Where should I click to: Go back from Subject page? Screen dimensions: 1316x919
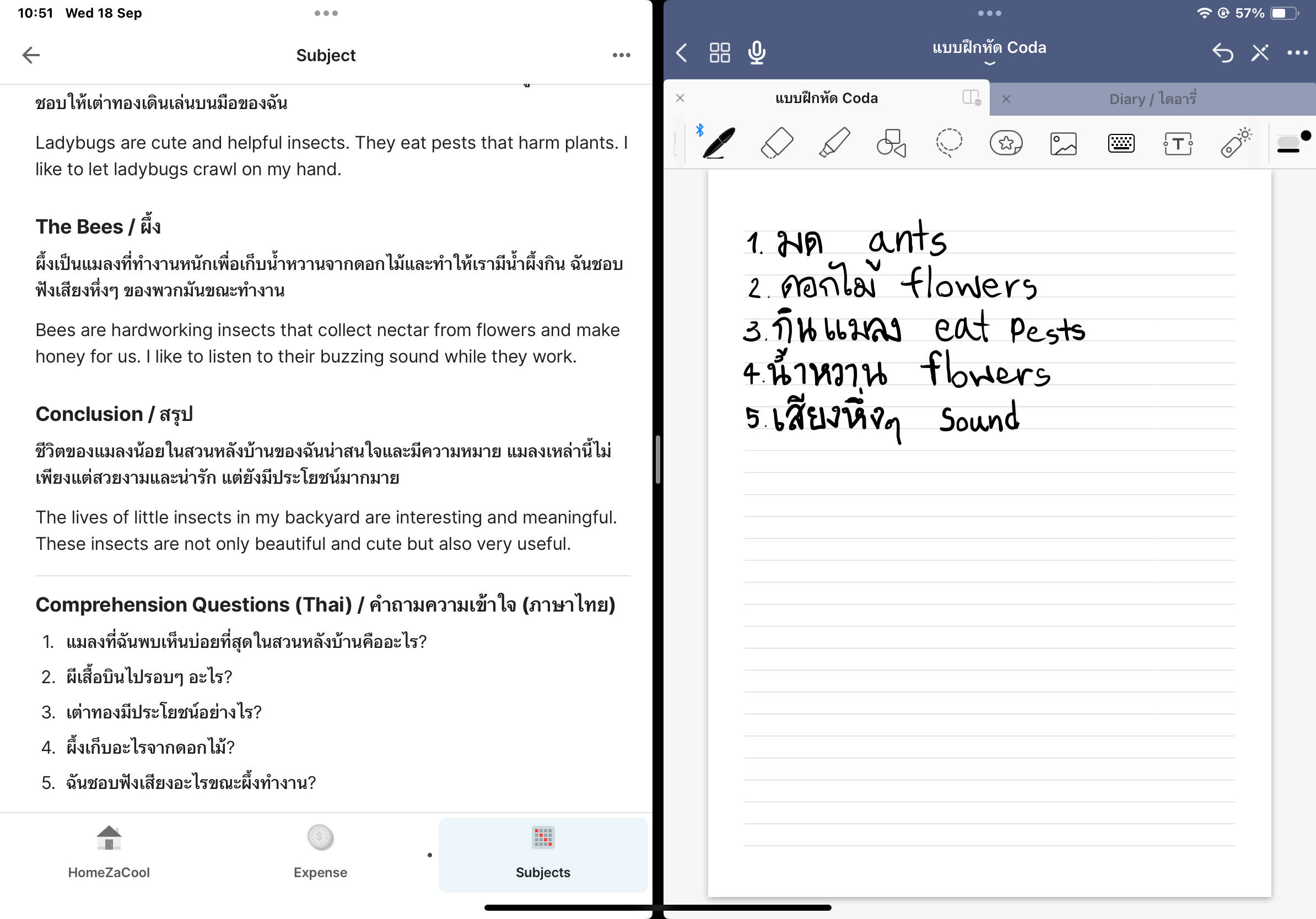click(31, 55)
